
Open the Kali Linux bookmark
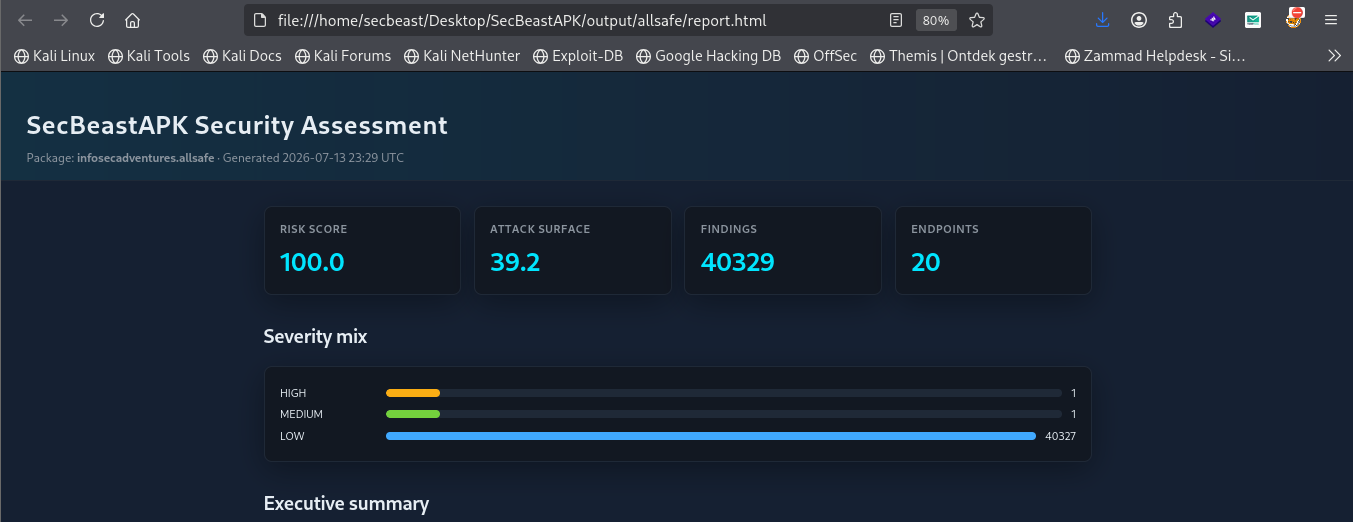tap(54, 56)
